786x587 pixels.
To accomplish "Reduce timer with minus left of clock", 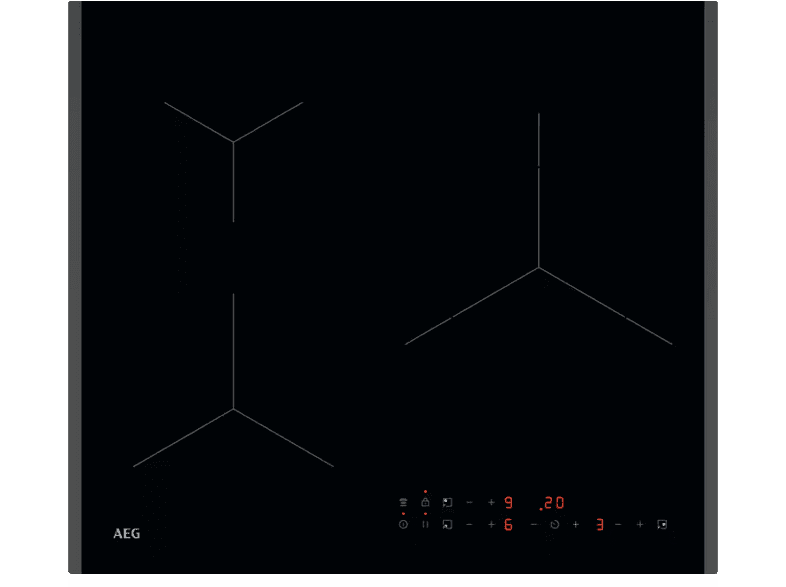I will pos(533,524).
